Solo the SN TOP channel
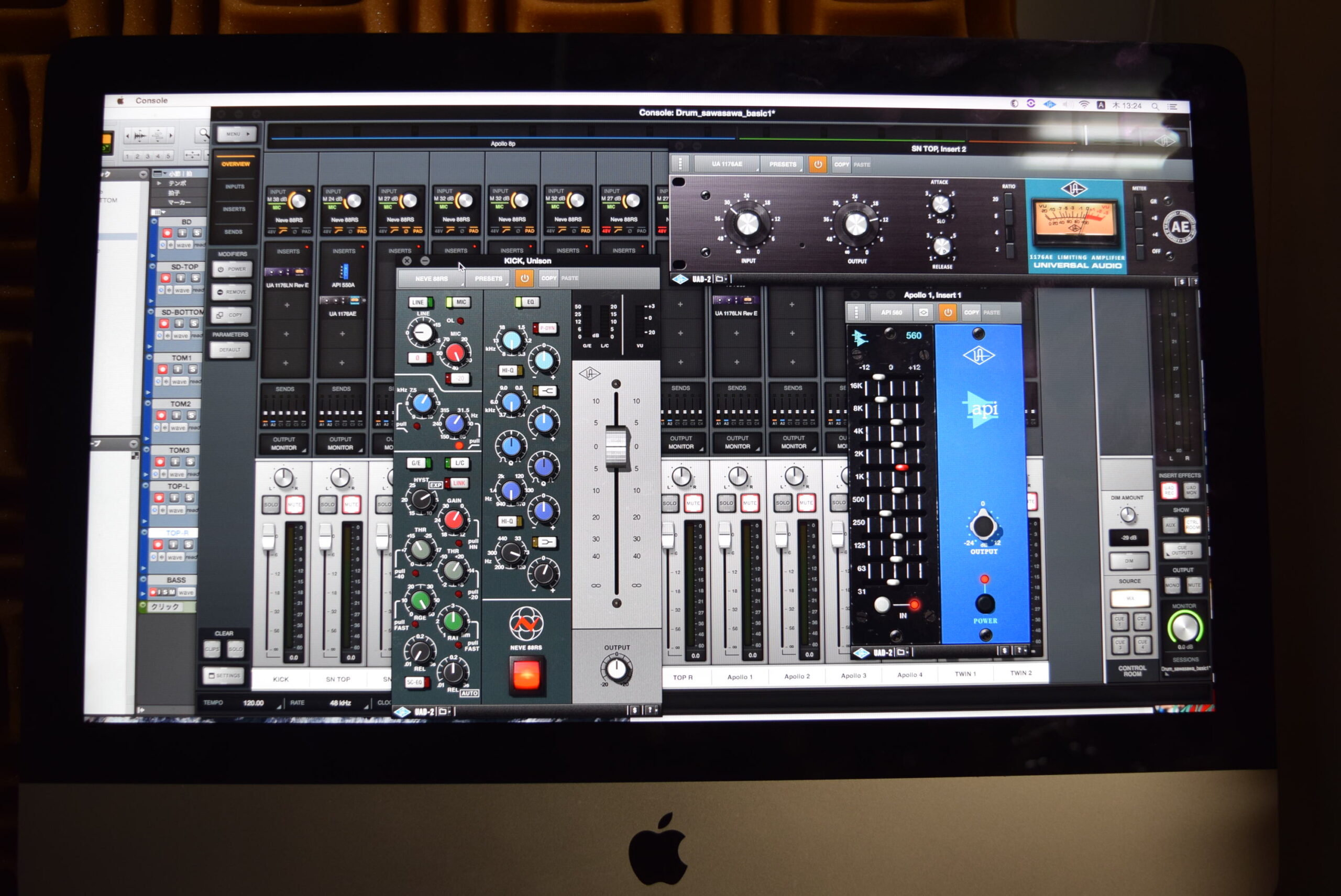This screenshot has width=1341, height=896. click(x=327, y=505)
